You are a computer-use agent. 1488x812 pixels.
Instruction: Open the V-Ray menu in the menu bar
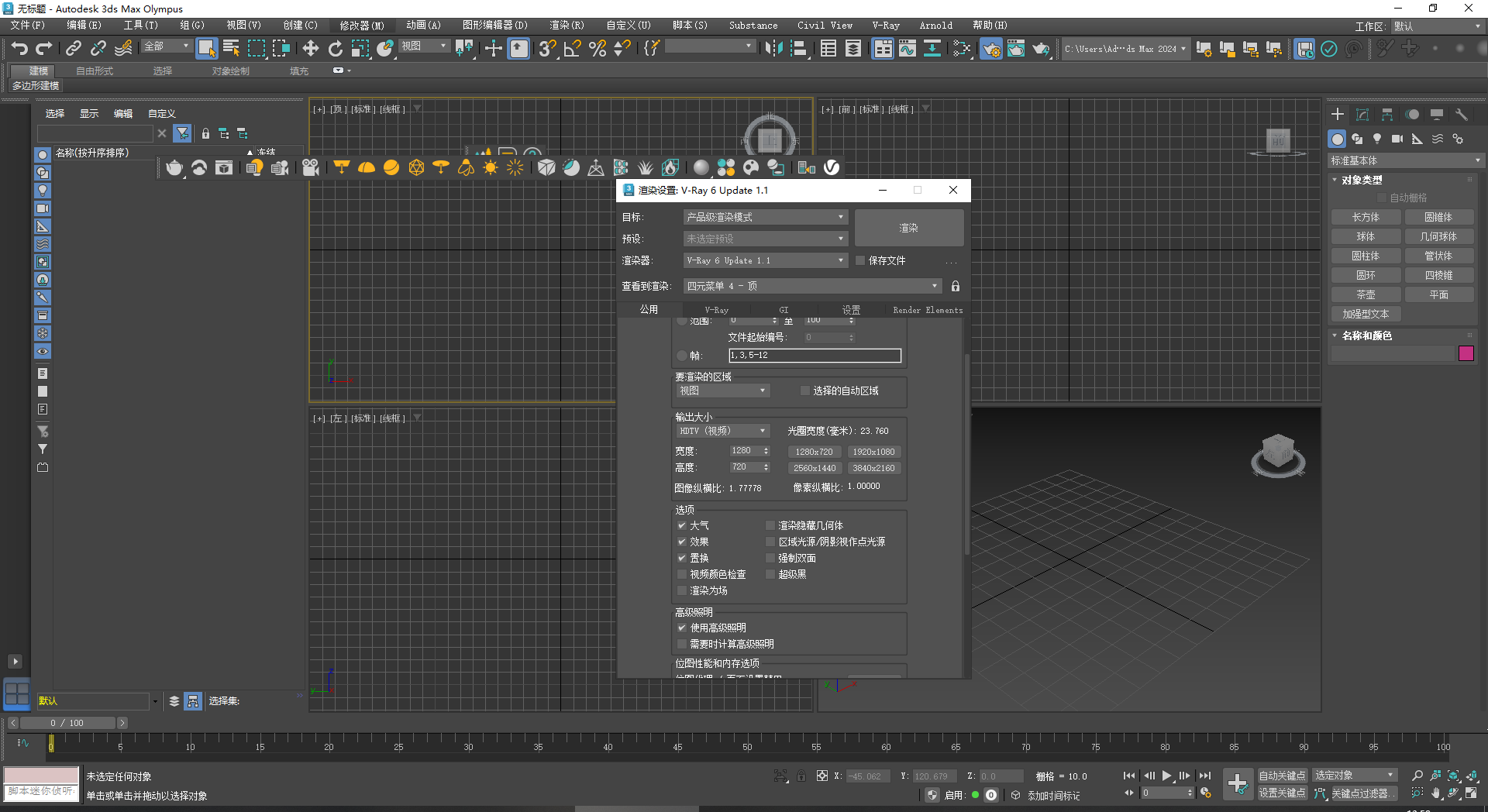[885, 25]
